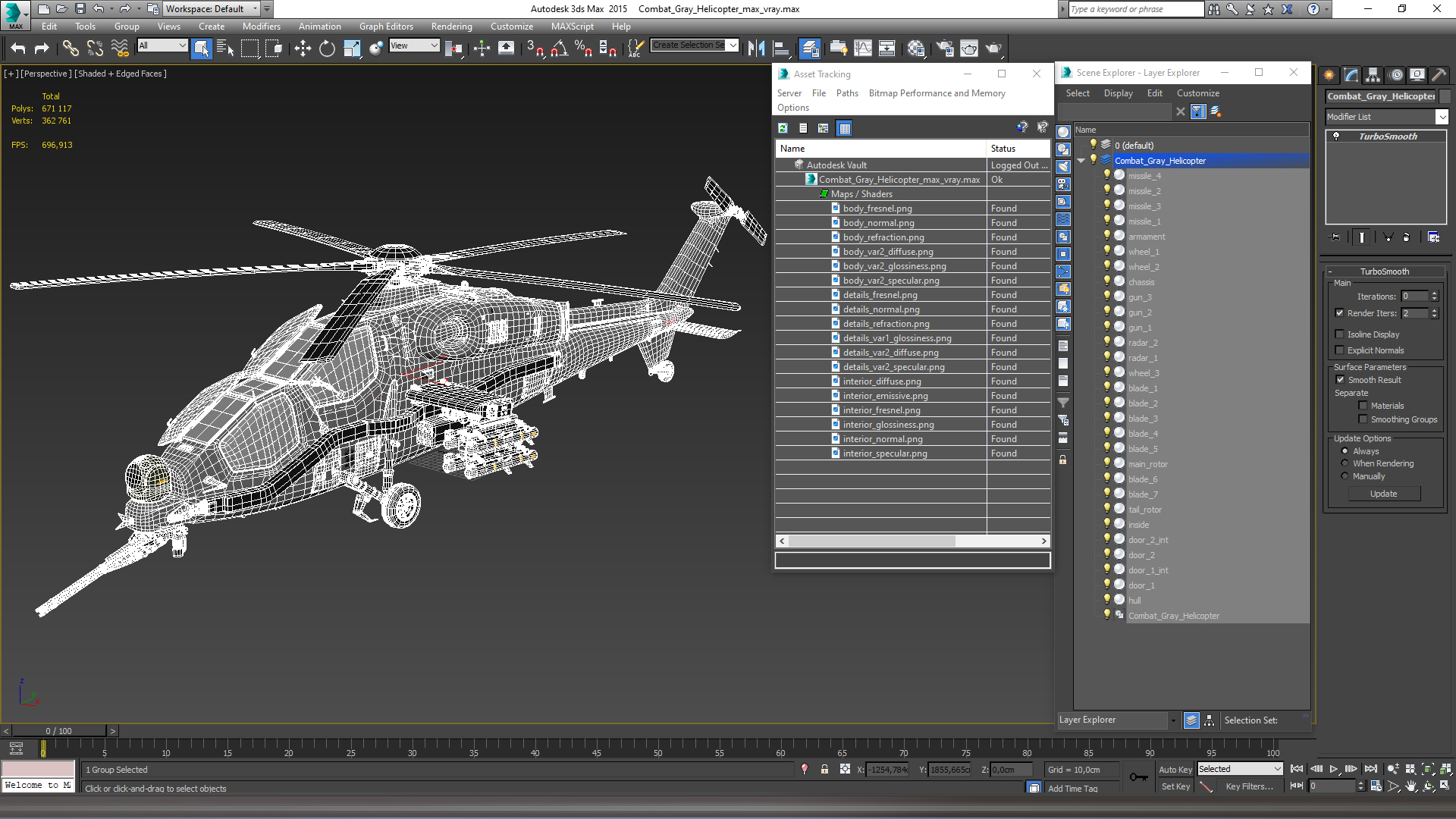Click the Redo arrow icon in main toolbar
Screen dimensions: 1456x819
(x=42, y=49)
